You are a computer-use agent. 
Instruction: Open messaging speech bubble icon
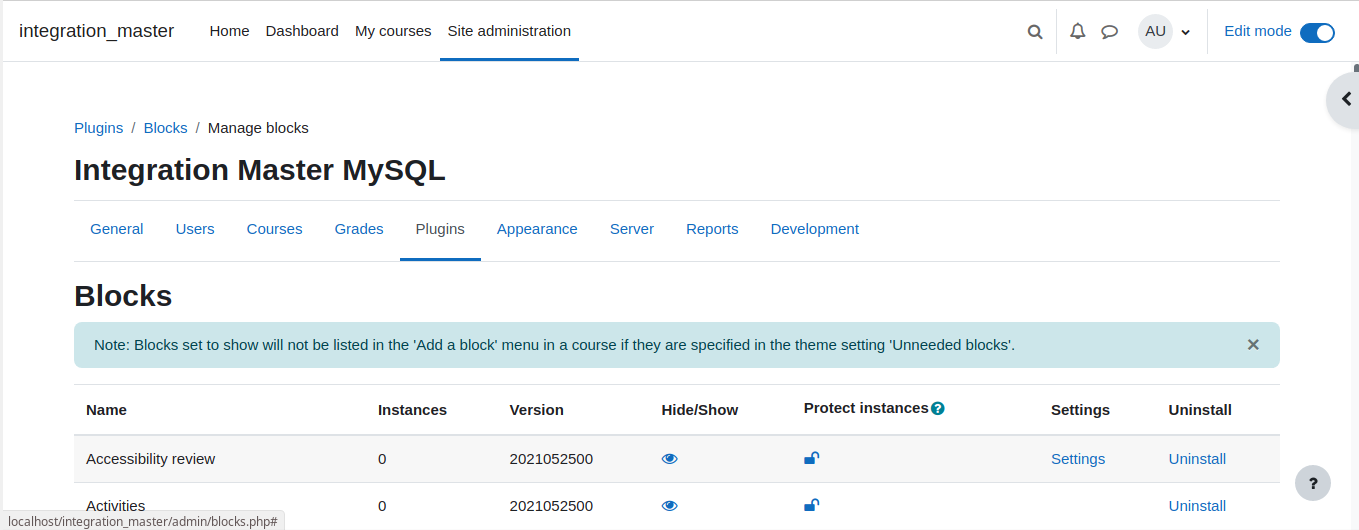pos(1109,31)
